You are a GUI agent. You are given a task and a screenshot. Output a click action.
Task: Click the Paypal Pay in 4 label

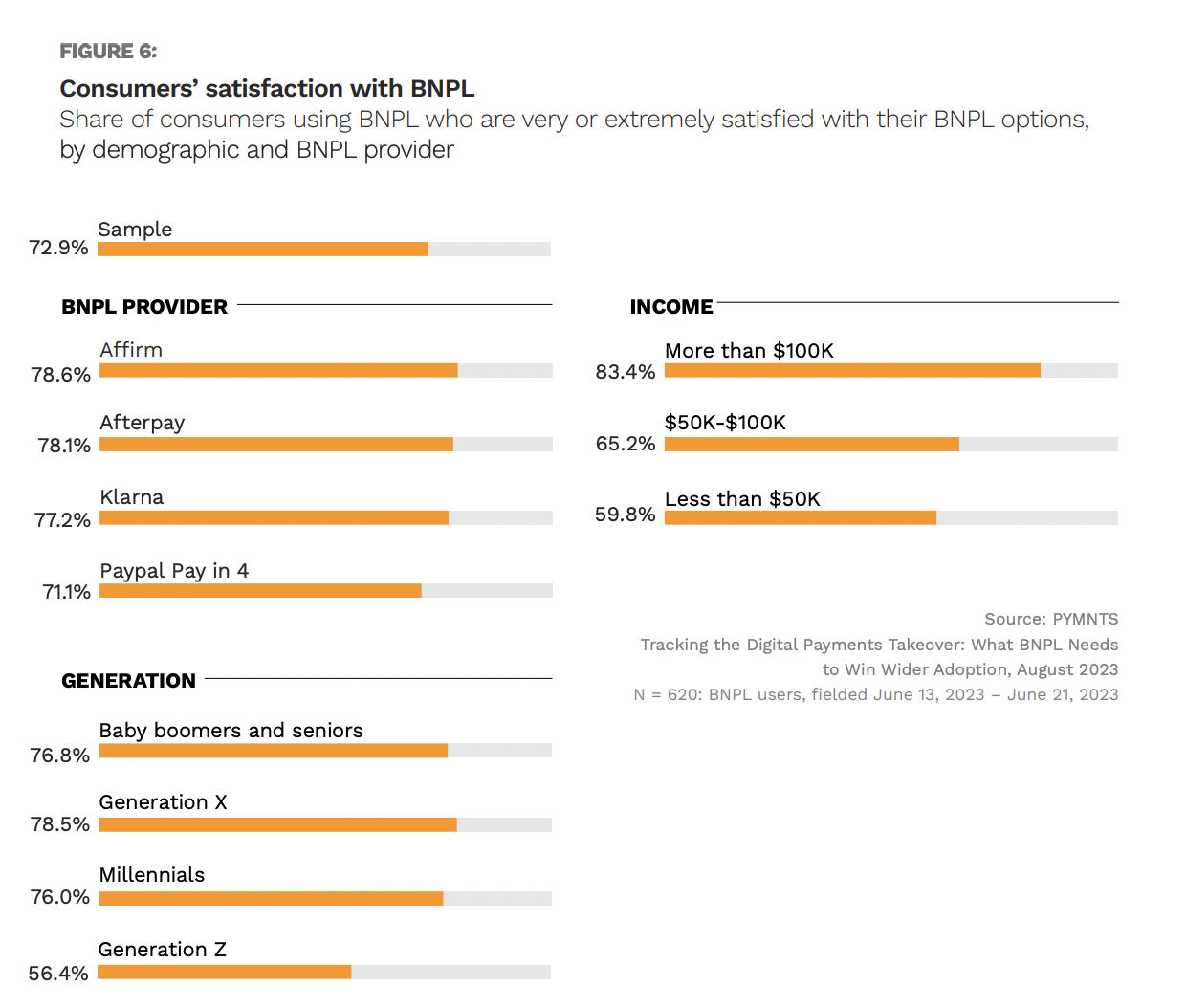tap(174, 571)
